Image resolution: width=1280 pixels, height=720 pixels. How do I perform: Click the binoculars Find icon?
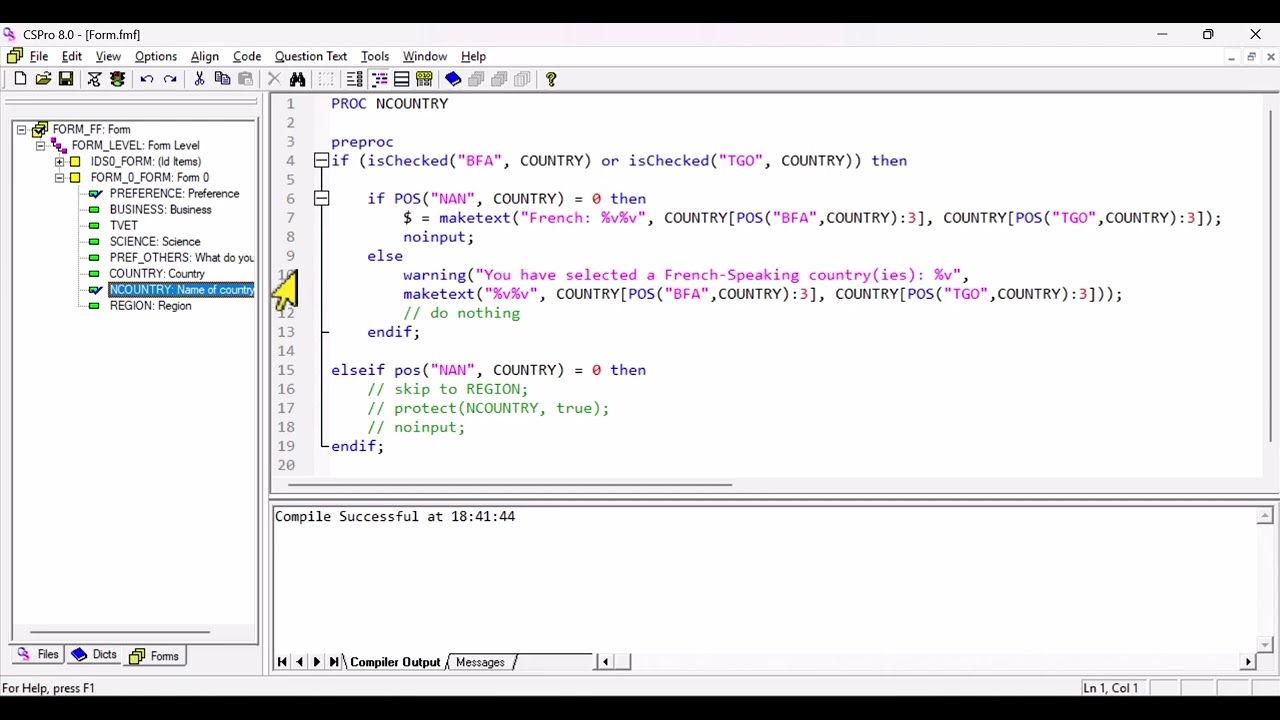[297, 79]
